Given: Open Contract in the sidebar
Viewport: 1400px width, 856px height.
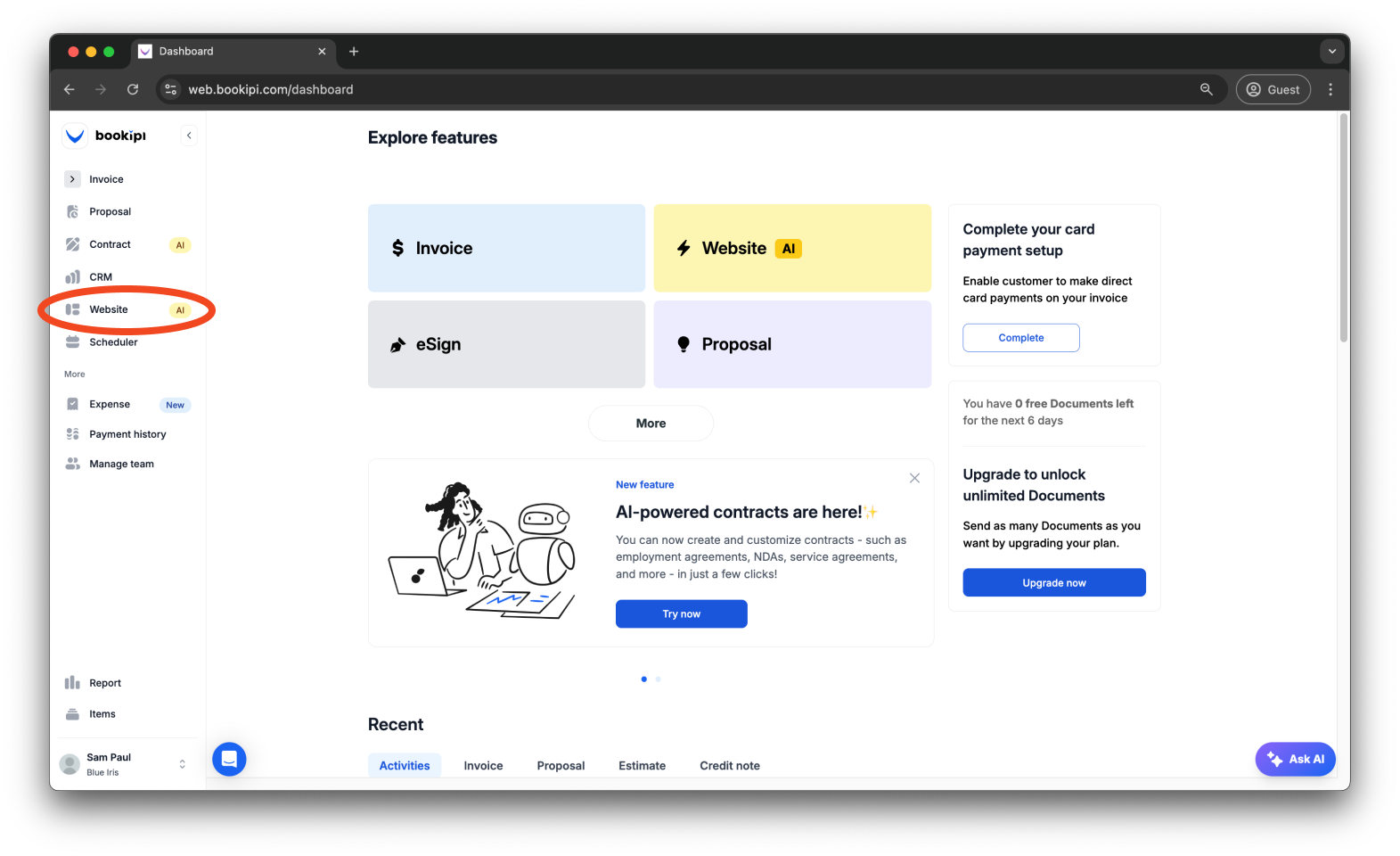Looking at the screenshot, I should coord(127,244).
